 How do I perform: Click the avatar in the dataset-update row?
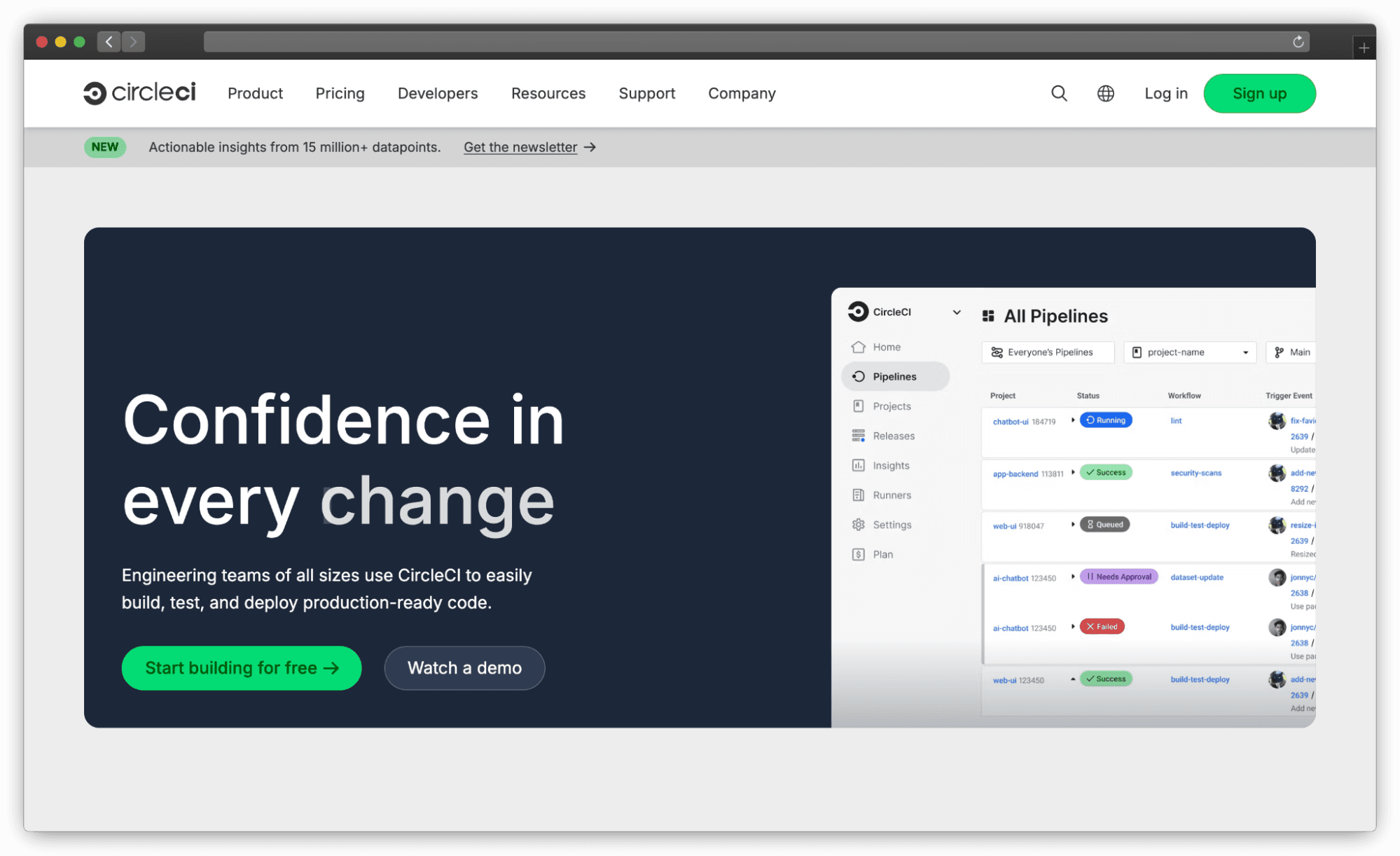pos(1277,577)
